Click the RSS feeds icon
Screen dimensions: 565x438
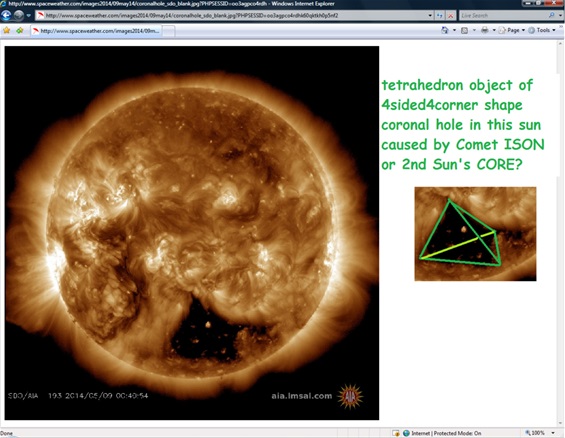tap(464, 30)
